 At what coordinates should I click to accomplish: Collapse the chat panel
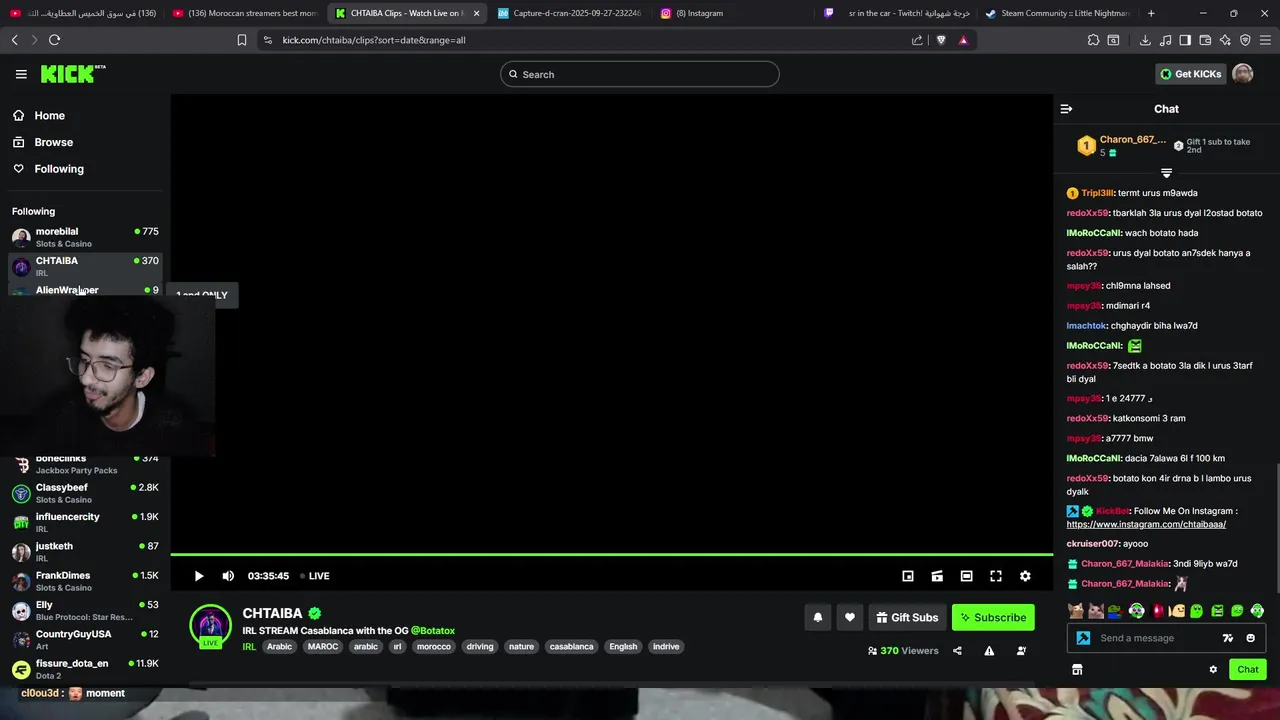(1066, 109)
